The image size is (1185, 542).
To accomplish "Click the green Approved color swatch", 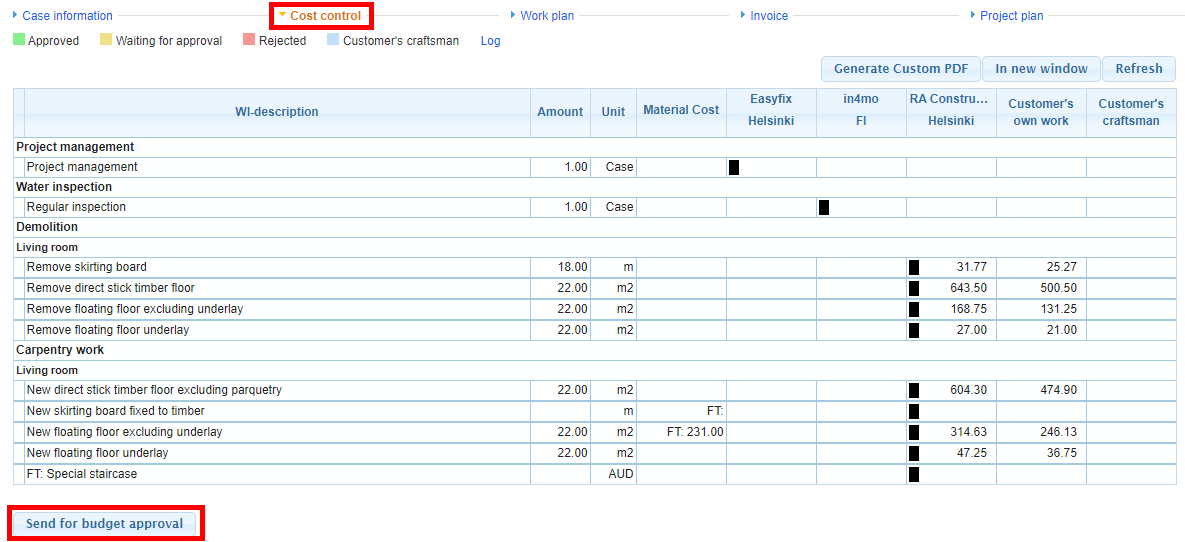I will click(x=19, y=40).
